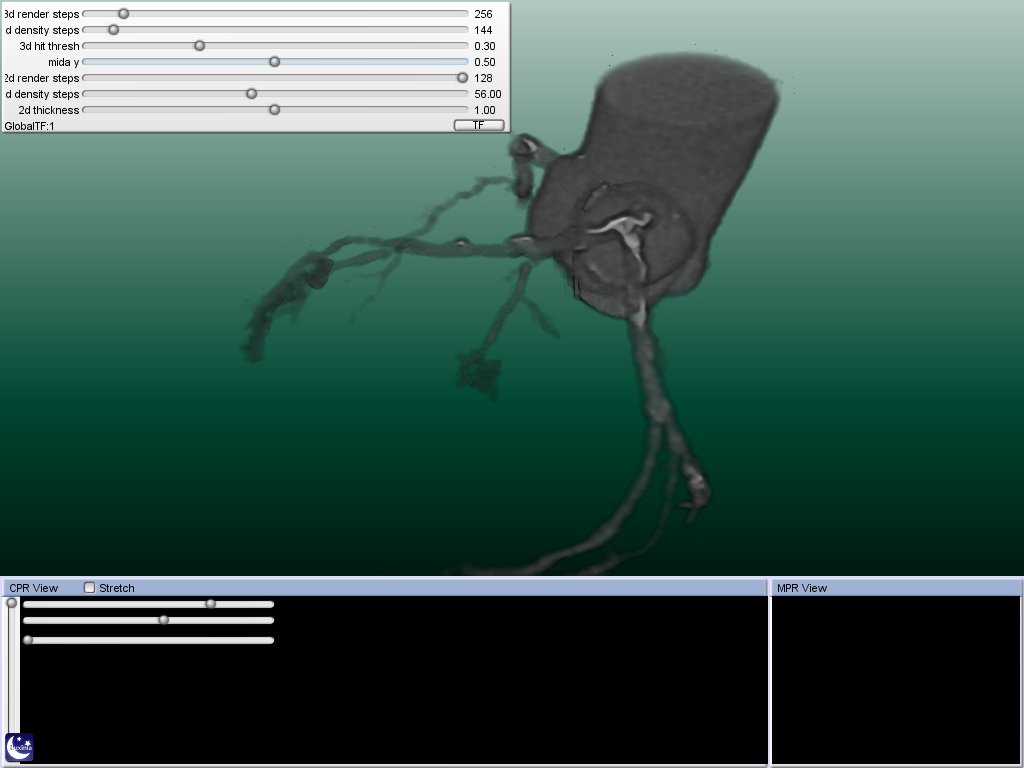Screen dimensions: 1024x768
Task: Enable the Stretch checkbox
Action: click(90, 588)
